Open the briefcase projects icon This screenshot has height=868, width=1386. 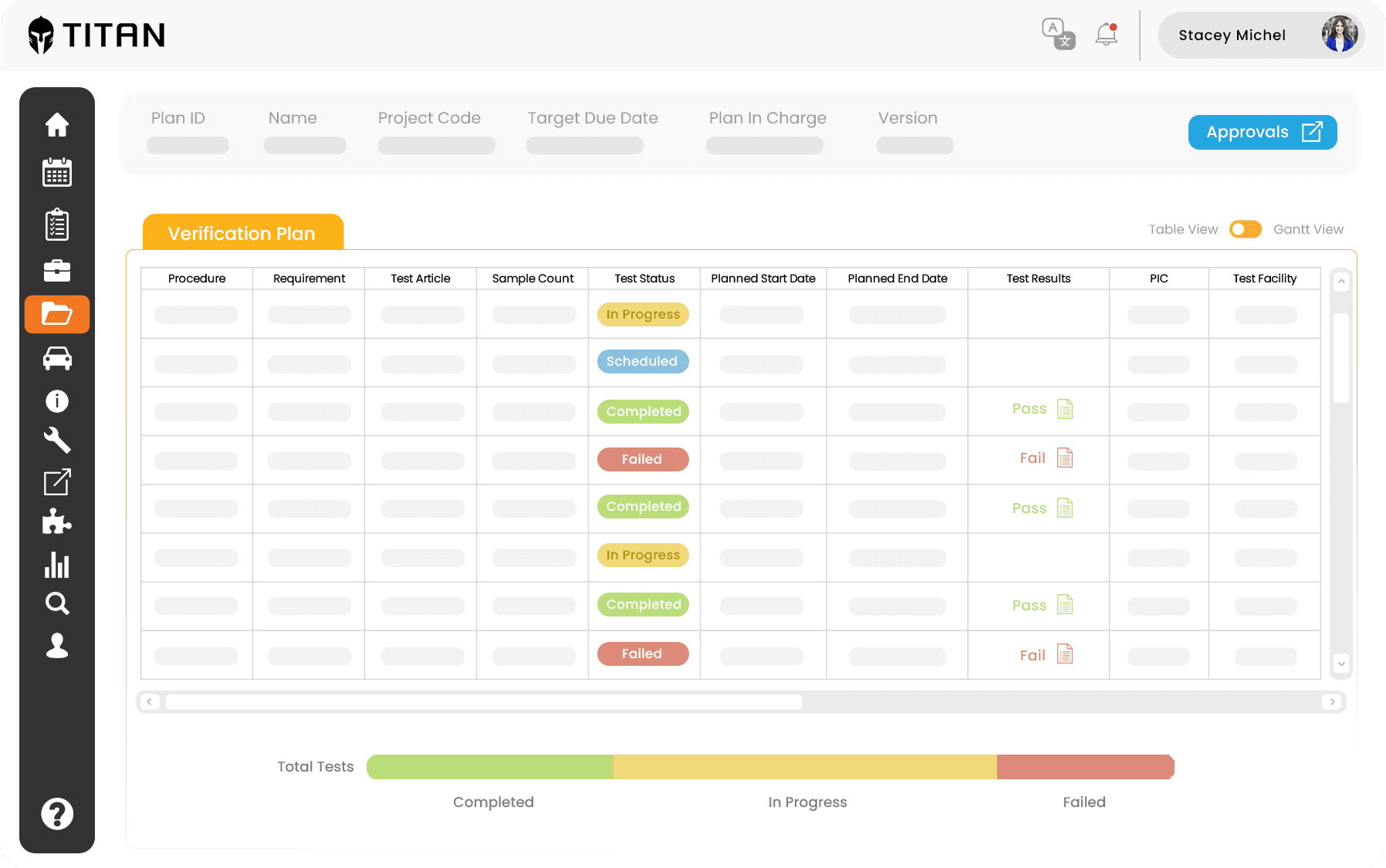point(57,271)
